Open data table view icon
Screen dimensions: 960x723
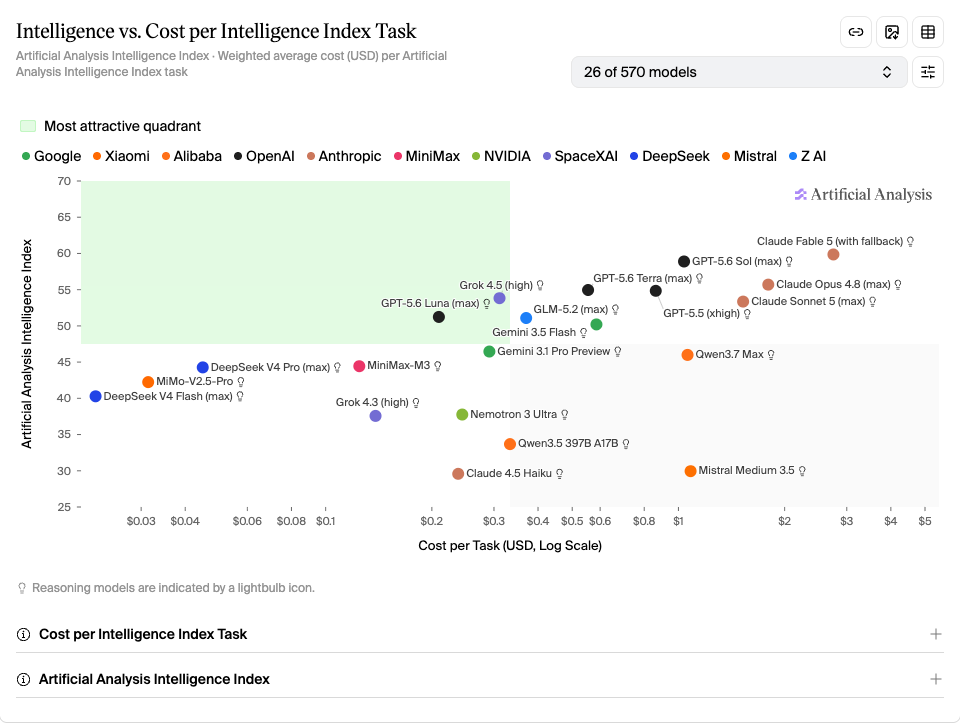[x=928, y=32]
